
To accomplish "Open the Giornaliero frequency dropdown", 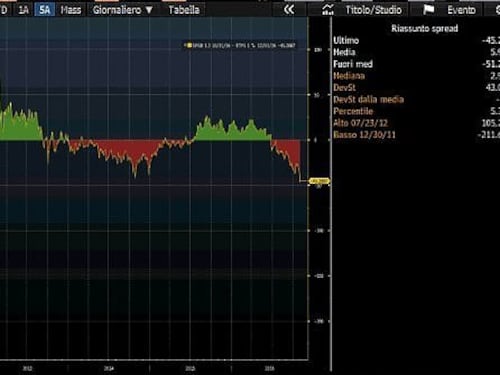I will click(122, 10).
